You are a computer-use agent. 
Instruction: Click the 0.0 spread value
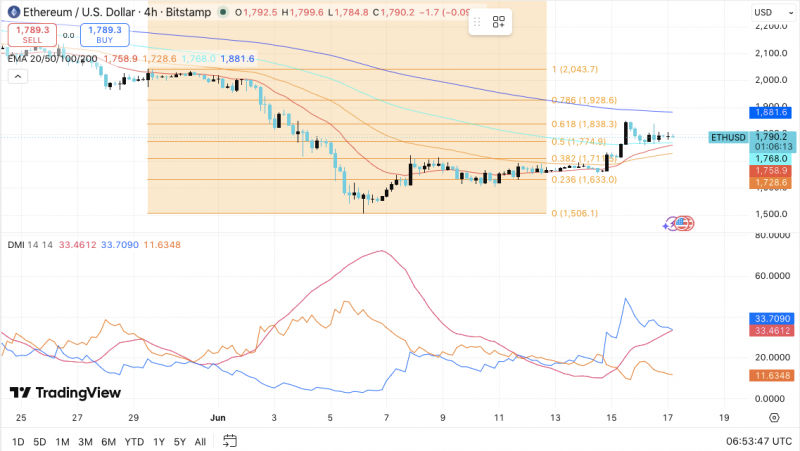tap(68, 35)
